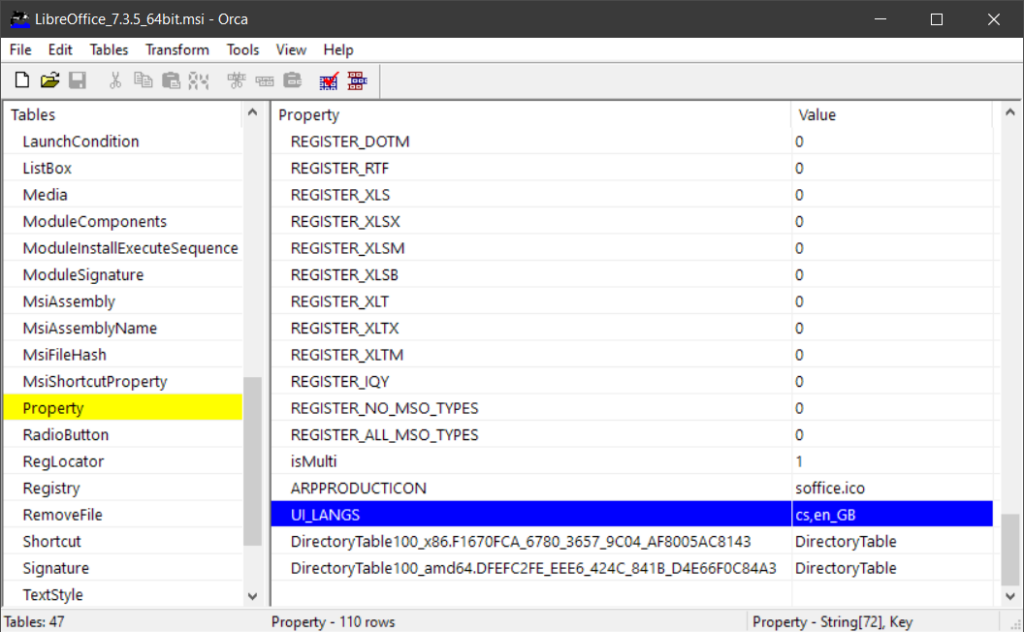Click the Paste clipboard toolbar icon

click(x=170, y=80)
